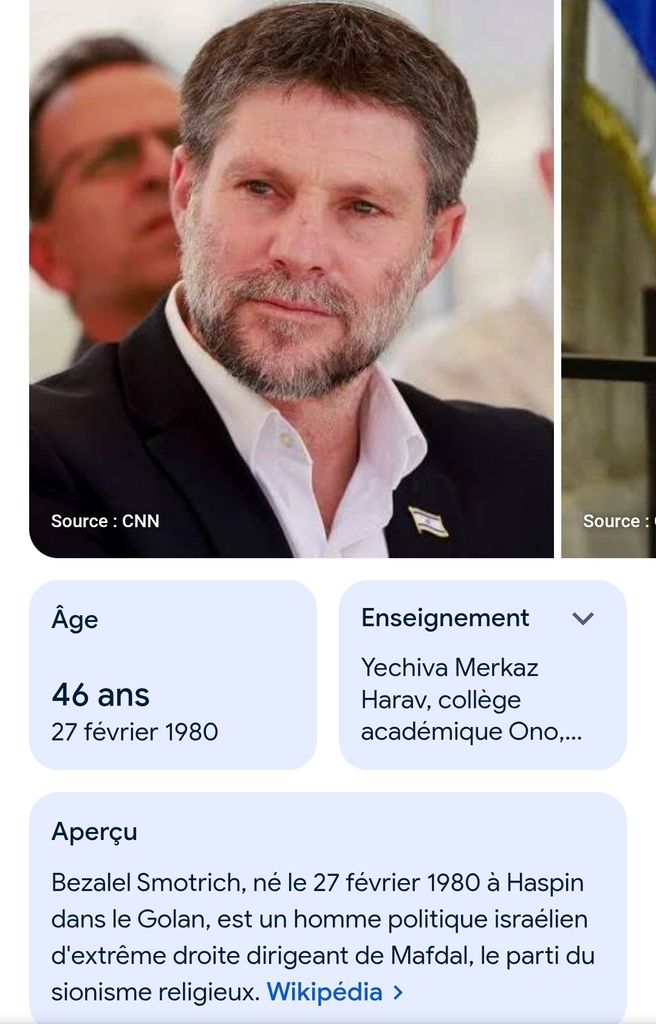
Task: Open the Wikipédia link
Action: [324, 992]
